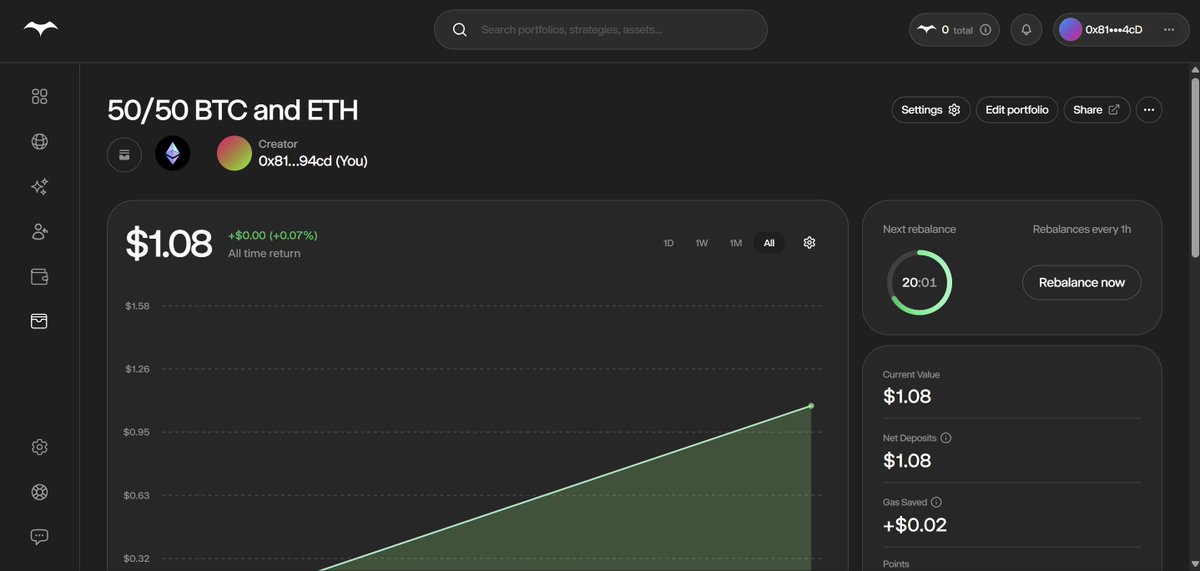Open the 0x81•••4cD account menu
1200x571 pixels.
pos(1120,30)
